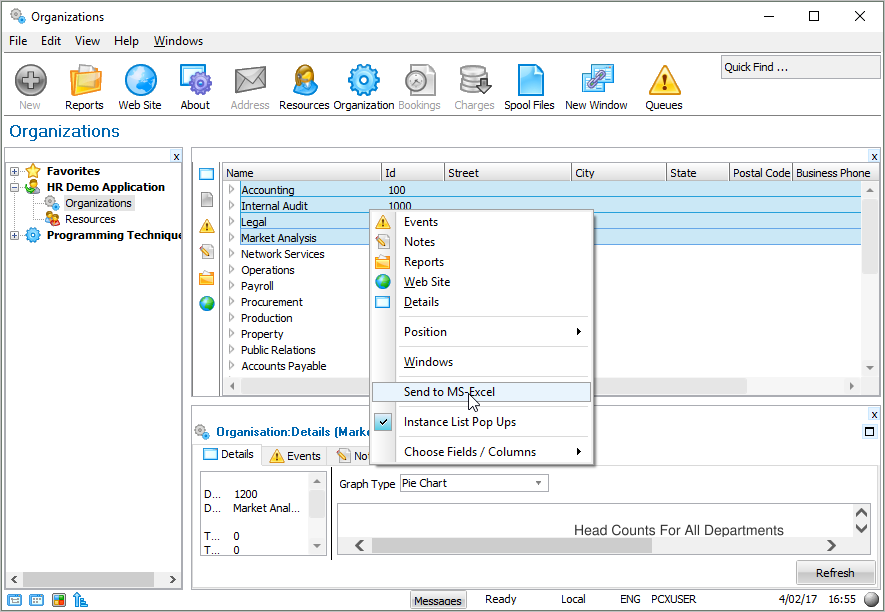The image size is (885, 612).
Task: Expand the Accounting row triangle
Action: tap(232, 190)
